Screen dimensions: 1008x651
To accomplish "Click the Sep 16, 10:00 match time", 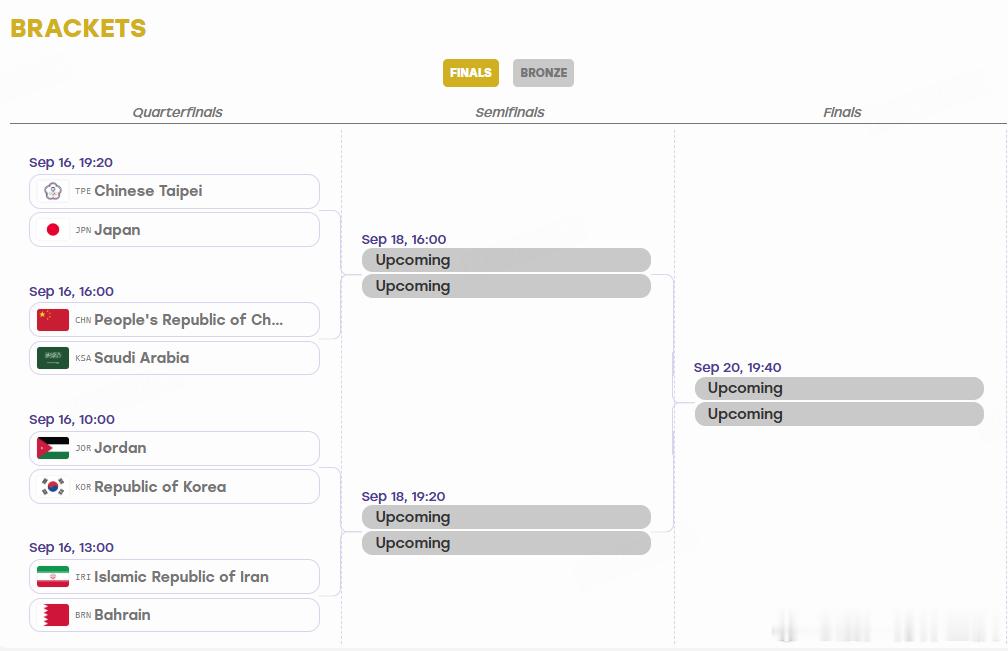I will pos(72,419).
